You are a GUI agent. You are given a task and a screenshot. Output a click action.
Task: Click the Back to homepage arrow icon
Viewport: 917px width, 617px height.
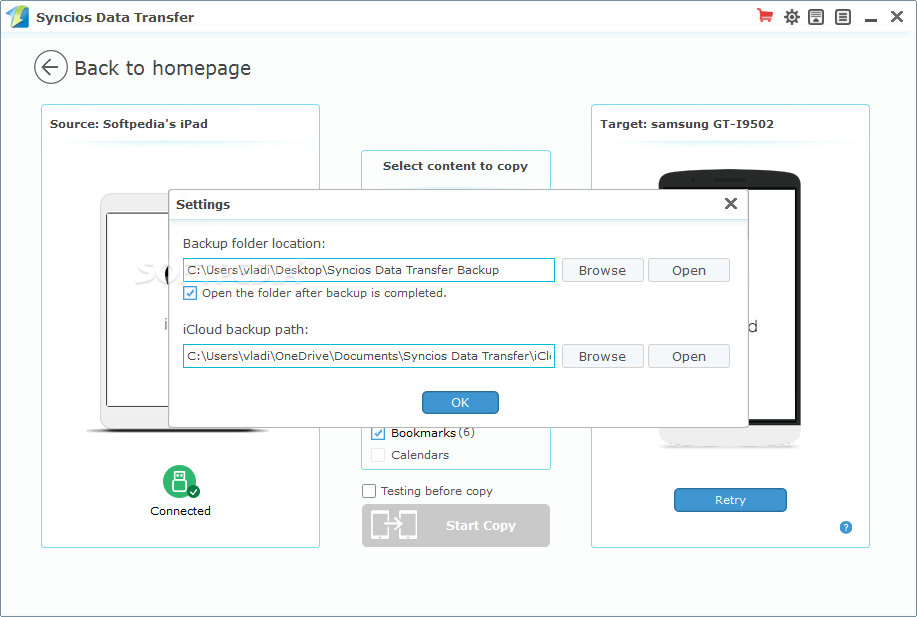(51, 67)
